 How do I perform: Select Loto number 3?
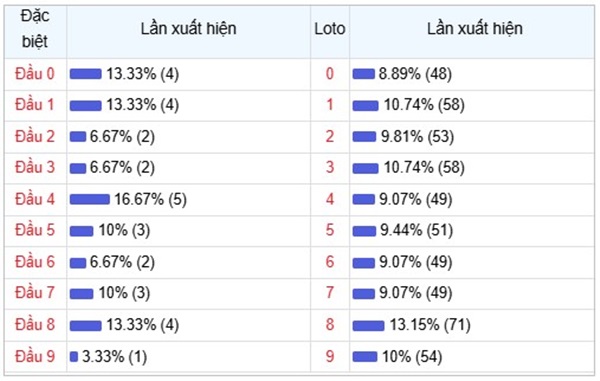pos(330,168)
